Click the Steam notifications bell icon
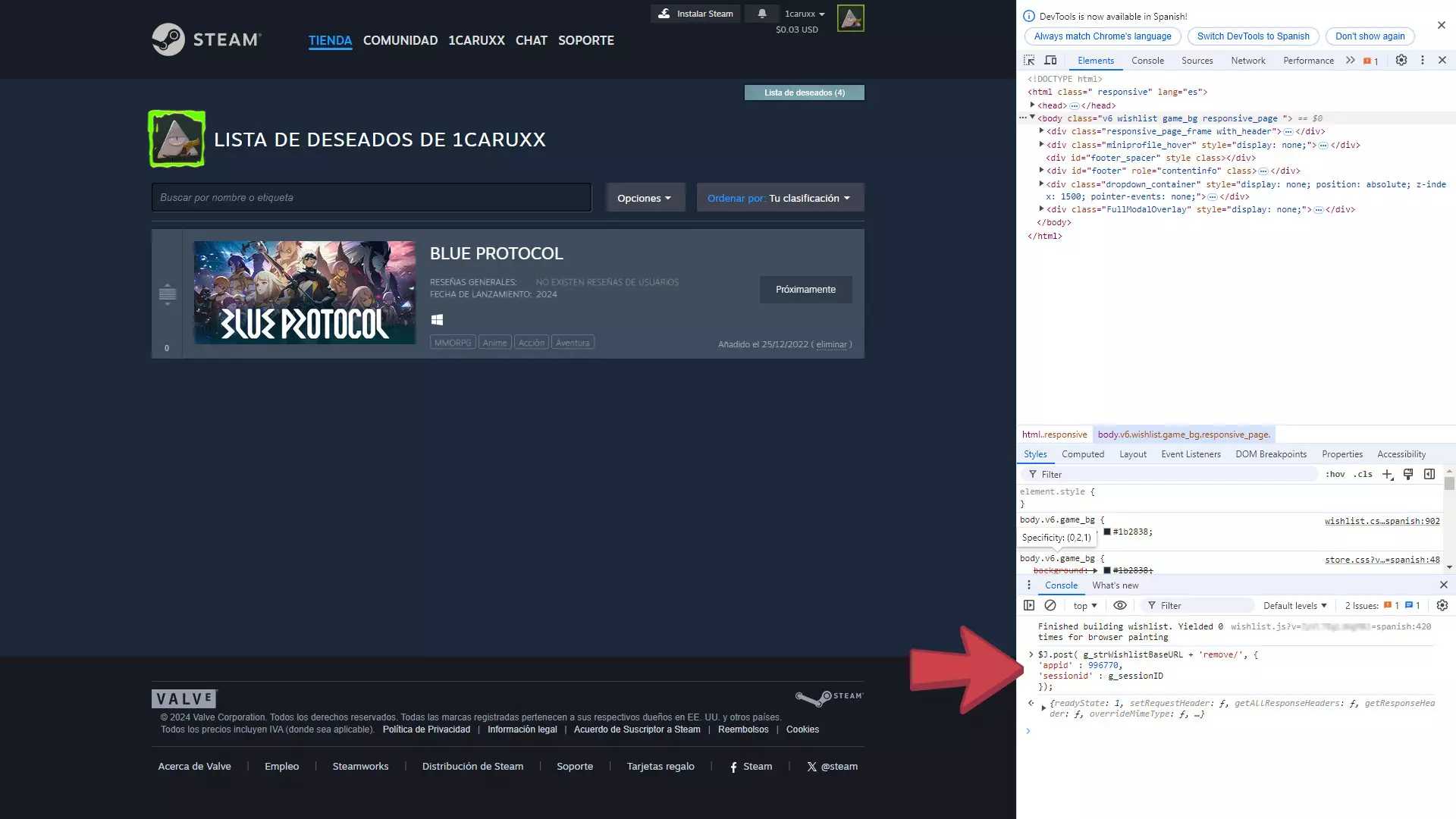This screenshot has height=819, width=1456. (762, 14)
